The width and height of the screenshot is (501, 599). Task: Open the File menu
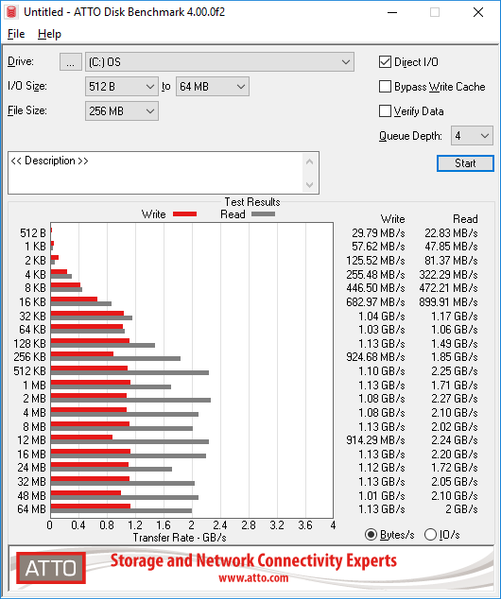16,34
